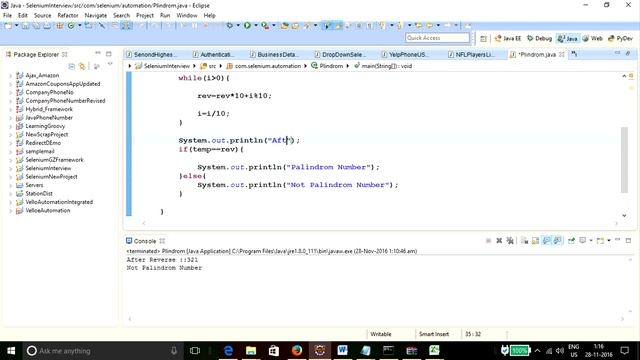Viewport: 640px width, 360px height.
Task: Open Firefox from taskbar
Action: tap(297, 350)
